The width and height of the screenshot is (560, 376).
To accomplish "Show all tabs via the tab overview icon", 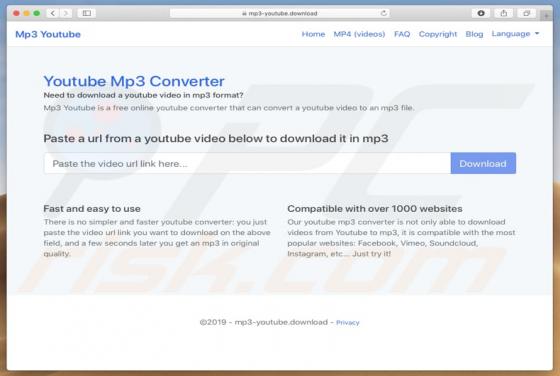I will [526, 13].
